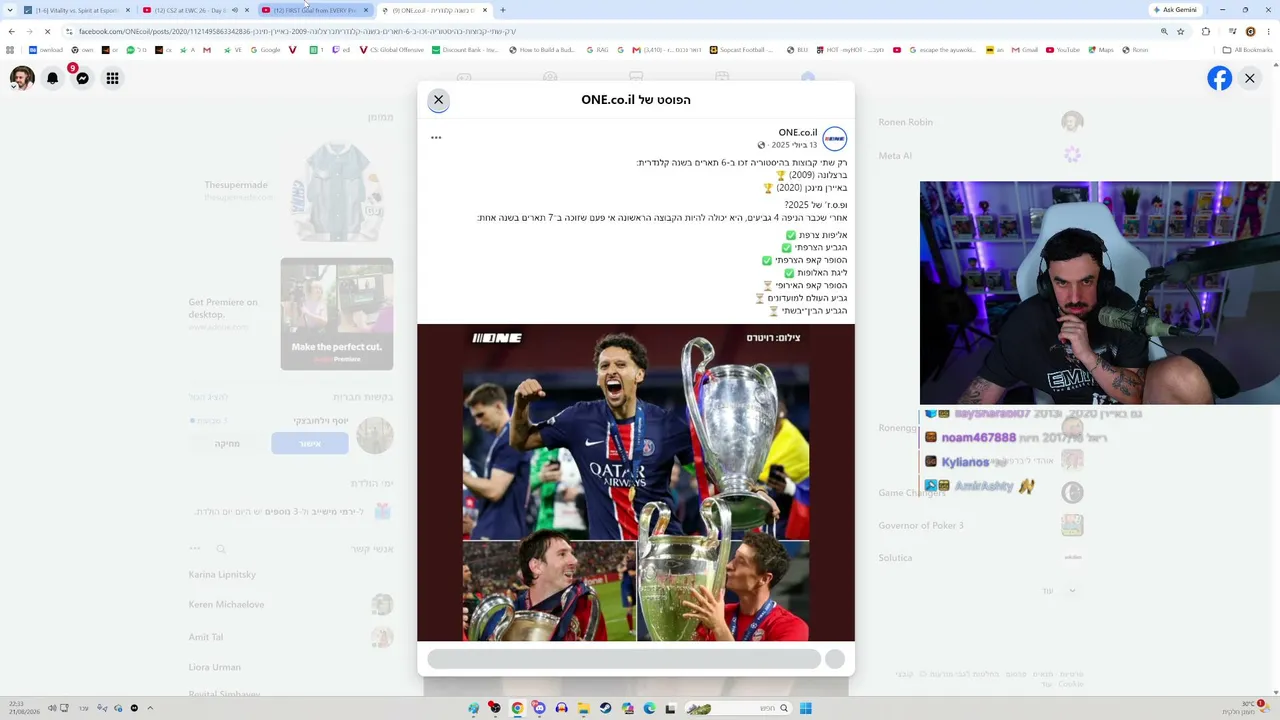Open contacts options three-dot menu
Image resolution: width=1280 pixels, height=720 pixels.
coord(195,549)
